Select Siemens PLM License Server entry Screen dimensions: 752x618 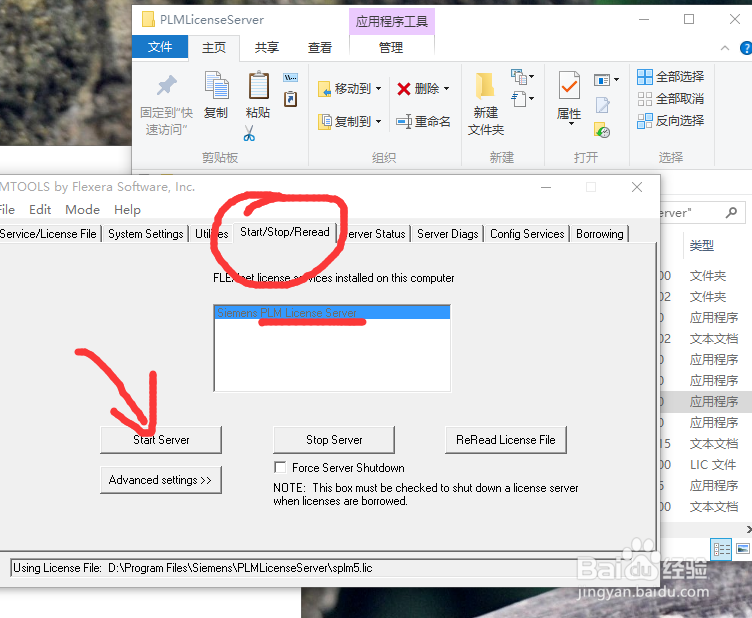(x=332, y=313)
